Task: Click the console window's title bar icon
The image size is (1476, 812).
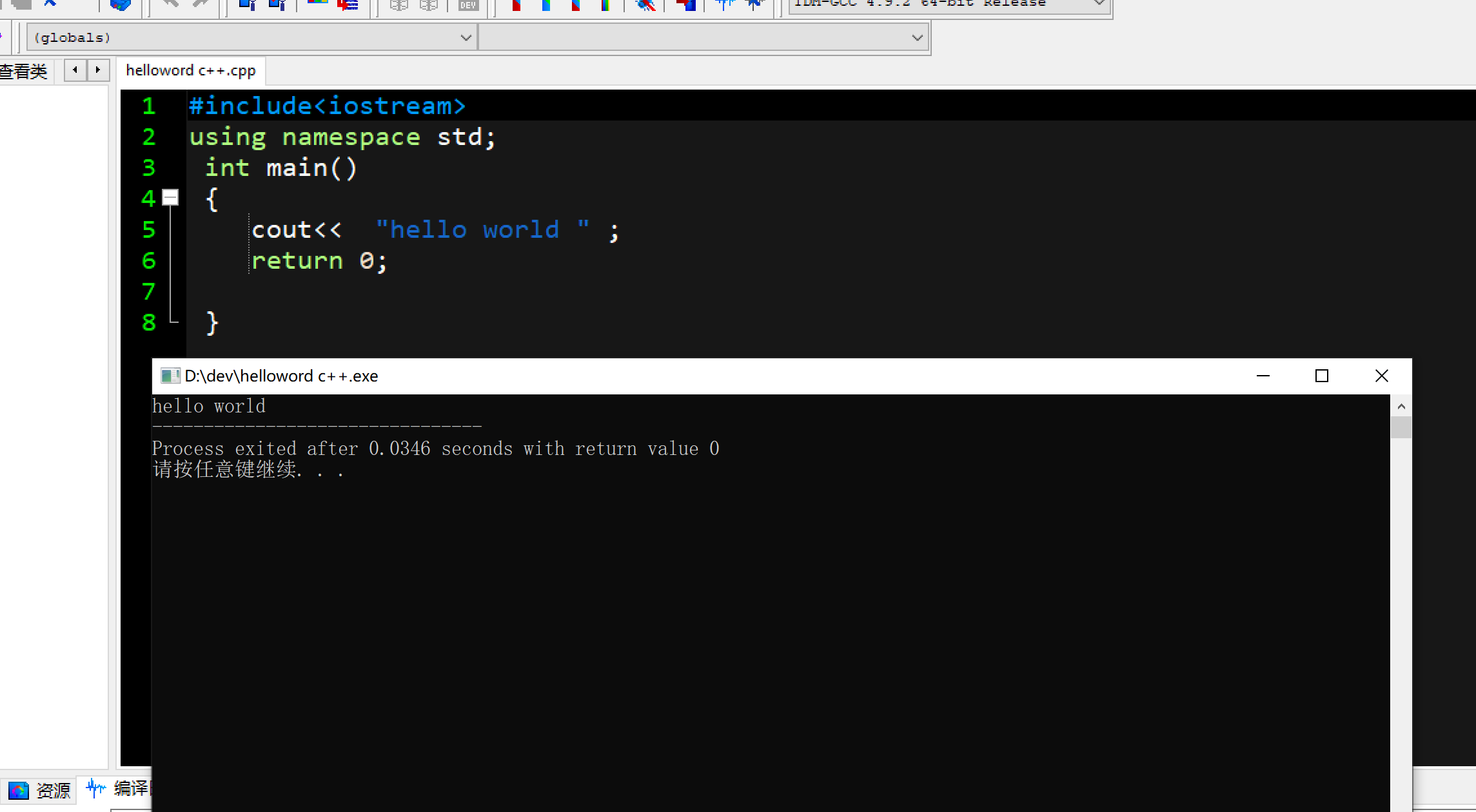Action: tap(170, 376)
